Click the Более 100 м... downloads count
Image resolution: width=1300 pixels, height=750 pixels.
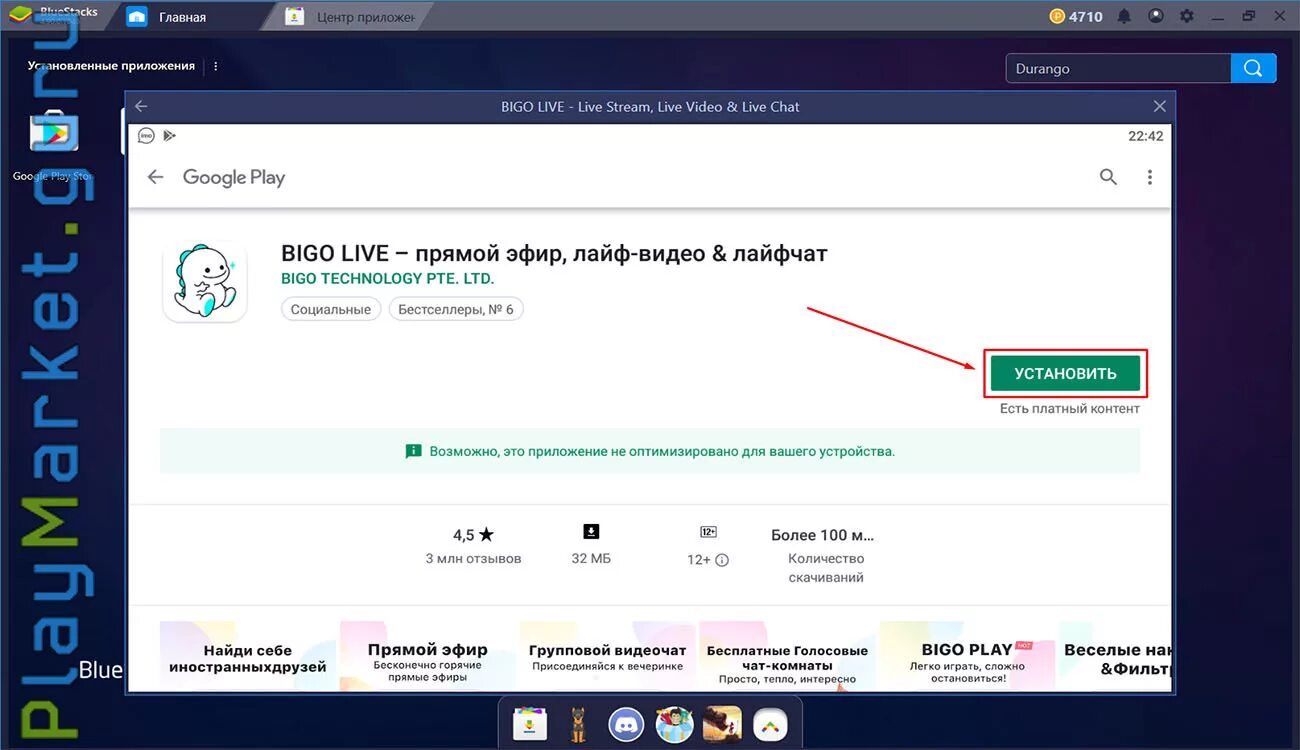coord(823,535)
